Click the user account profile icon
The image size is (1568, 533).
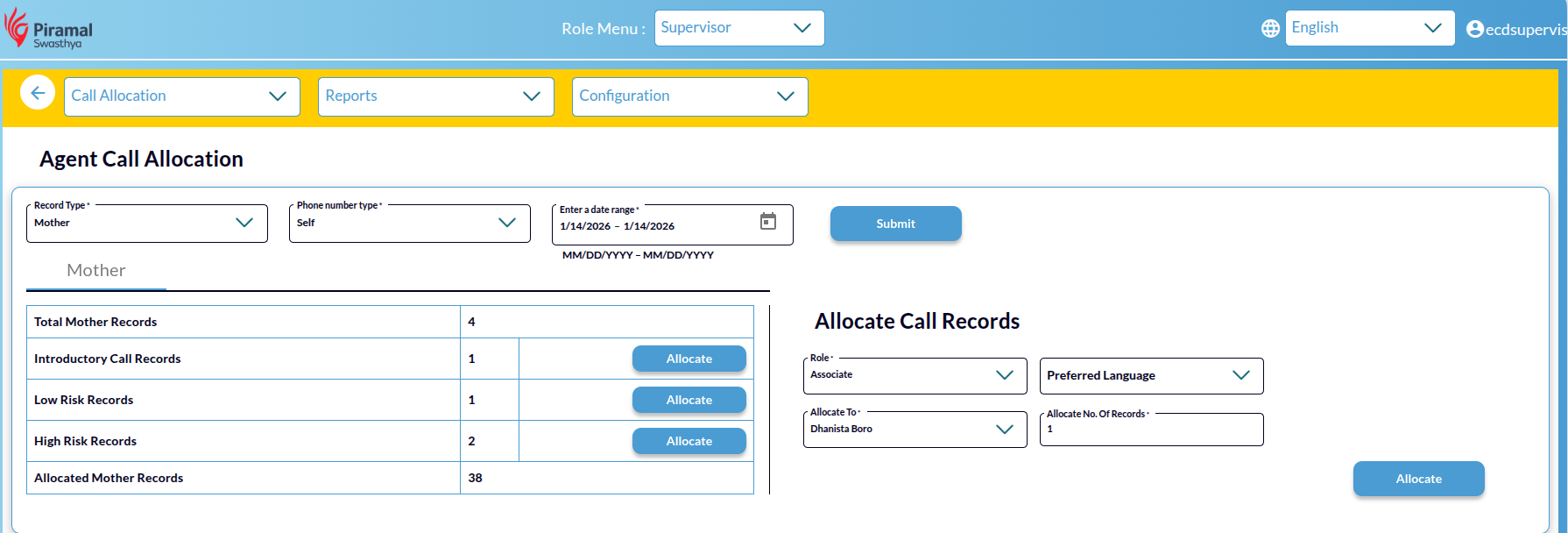[1474, 29]
